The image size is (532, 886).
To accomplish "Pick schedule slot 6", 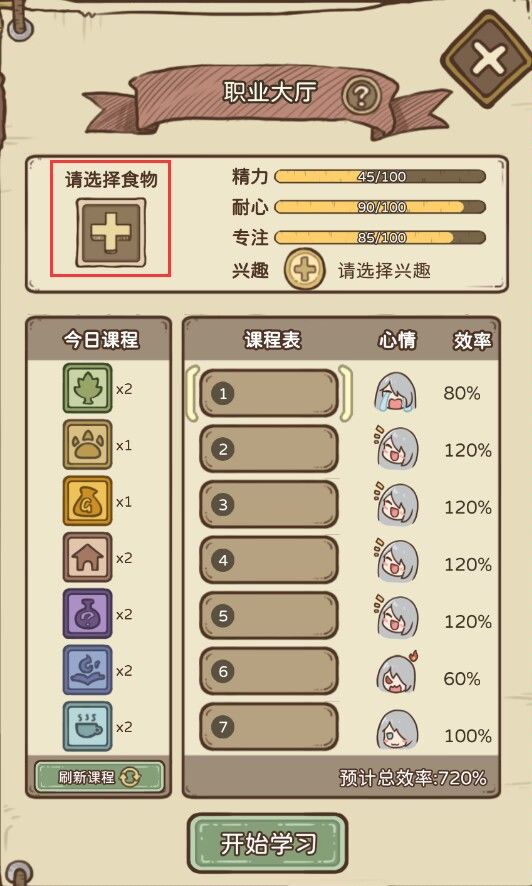I will pos(269,671).
